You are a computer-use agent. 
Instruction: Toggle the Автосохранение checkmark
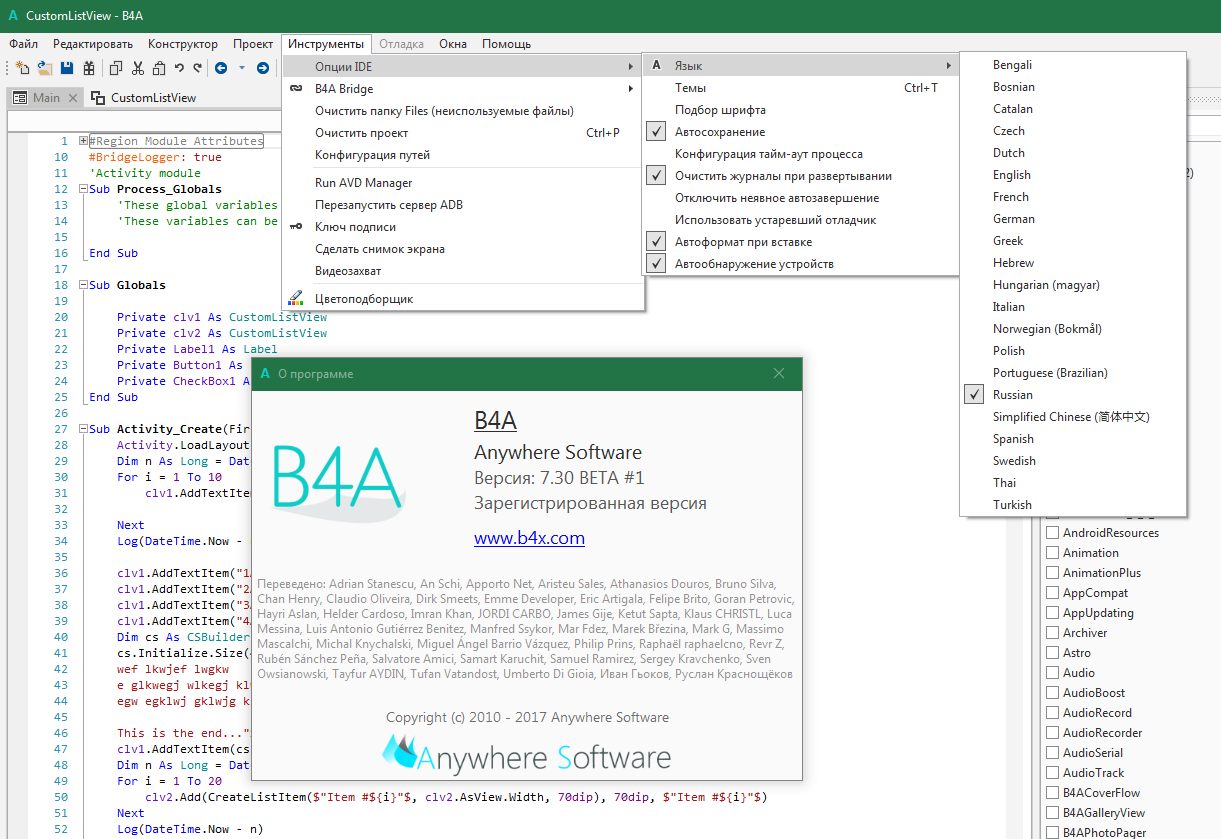click(x=656, y=132)
